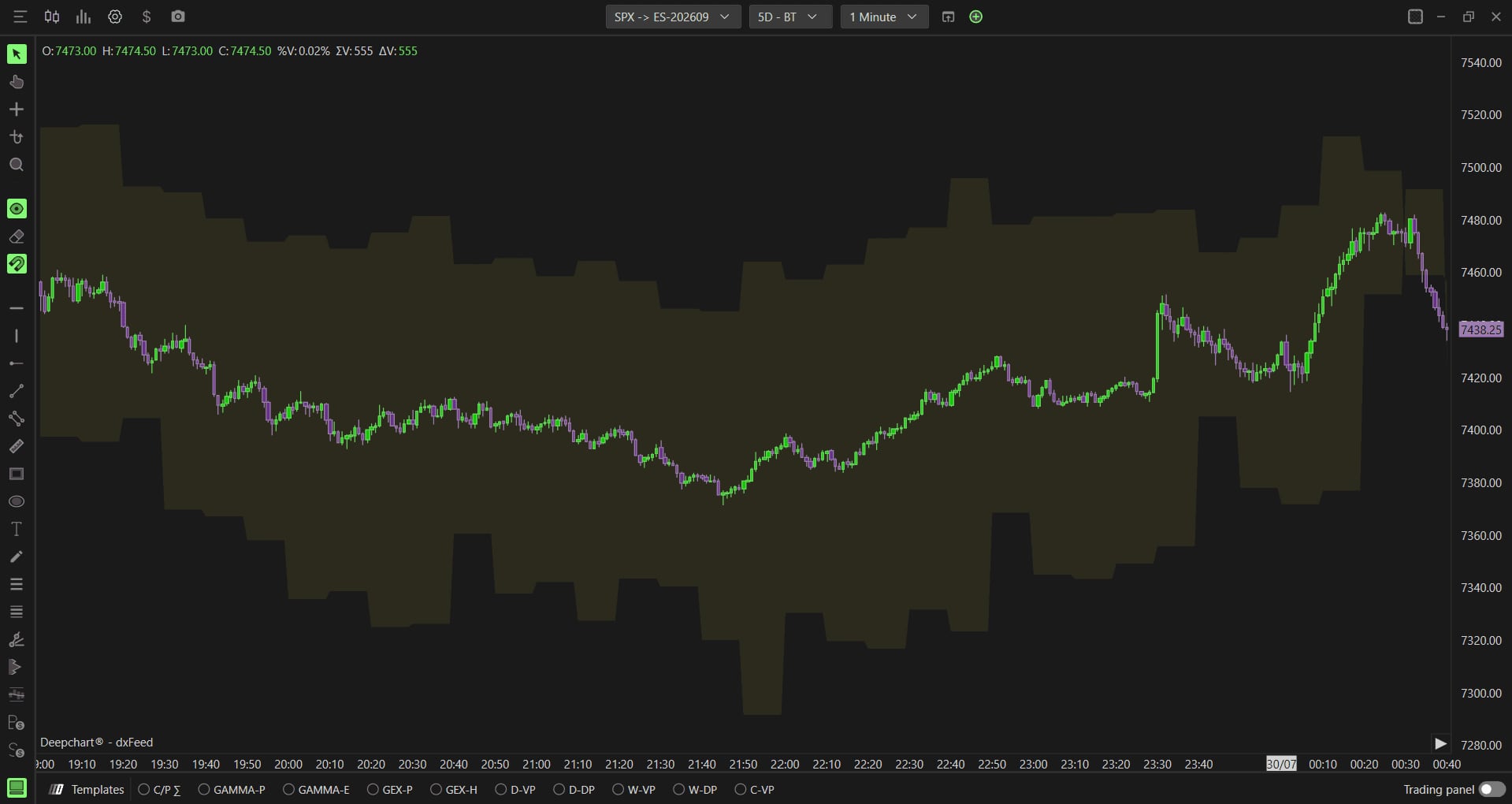Viewport: 1512px width, 804px height.
Task: Toggle the Trading panel switch
Action: (1492, 789)
